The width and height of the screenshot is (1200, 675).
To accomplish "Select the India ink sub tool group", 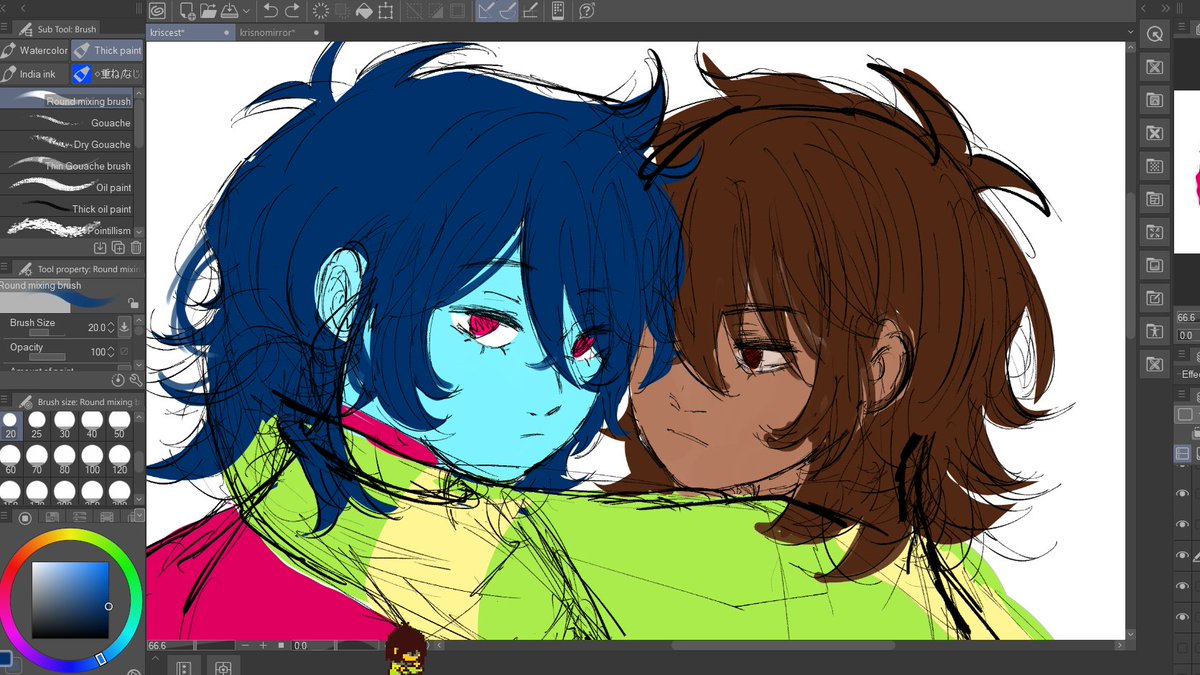I will 35,74.
